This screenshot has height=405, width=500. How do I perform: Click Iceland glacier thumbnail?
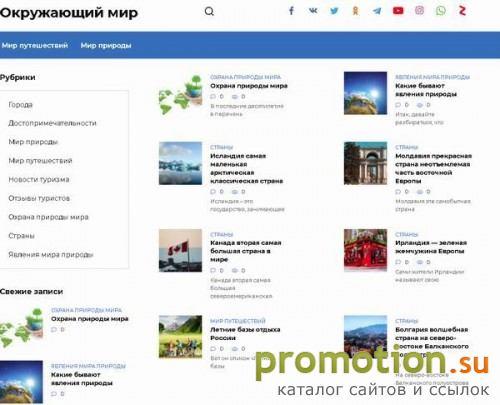[x=180, y=163]
